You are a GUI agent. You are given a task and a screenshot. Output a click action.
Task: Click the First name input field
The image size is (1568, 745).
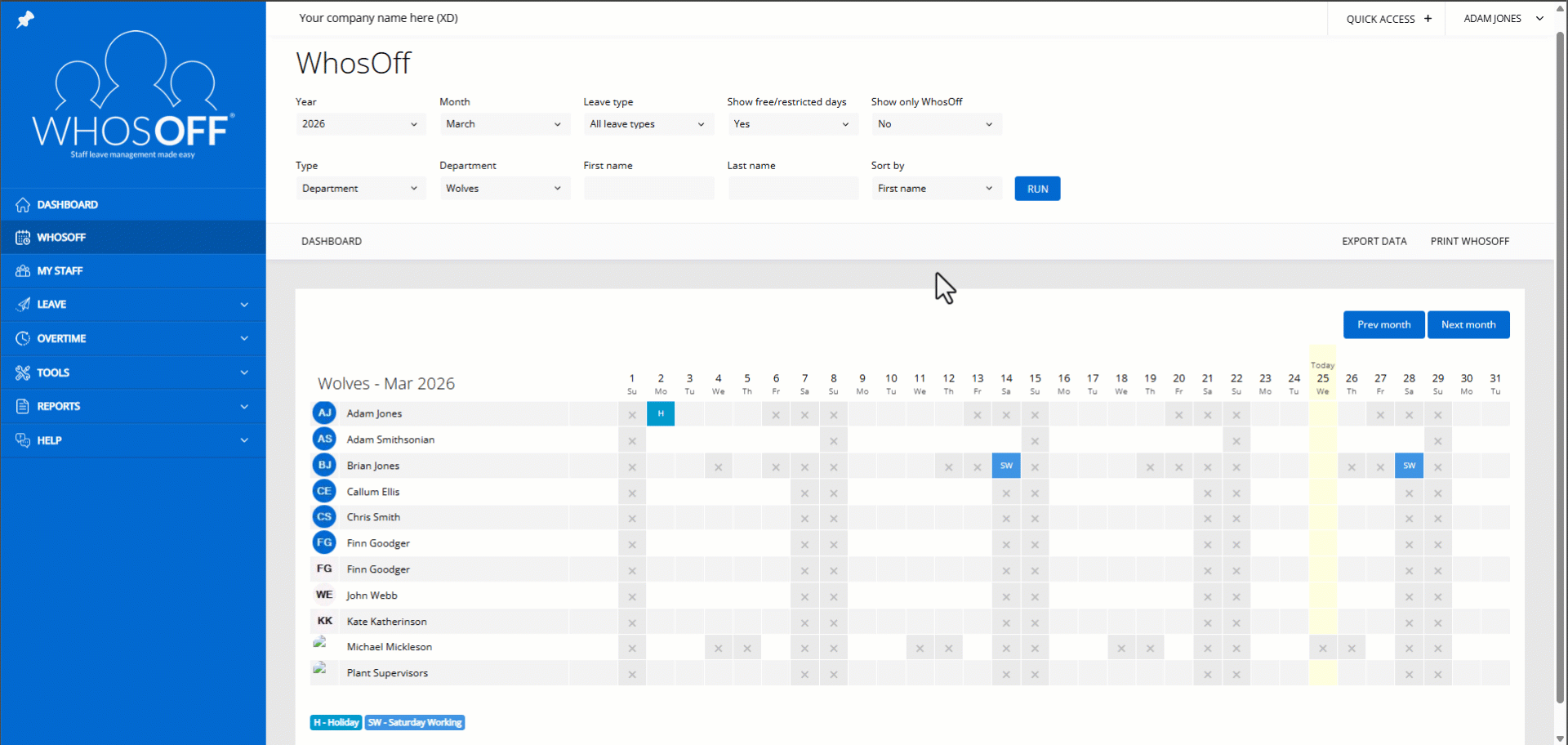pyautogui.click(x=648, y=189)
